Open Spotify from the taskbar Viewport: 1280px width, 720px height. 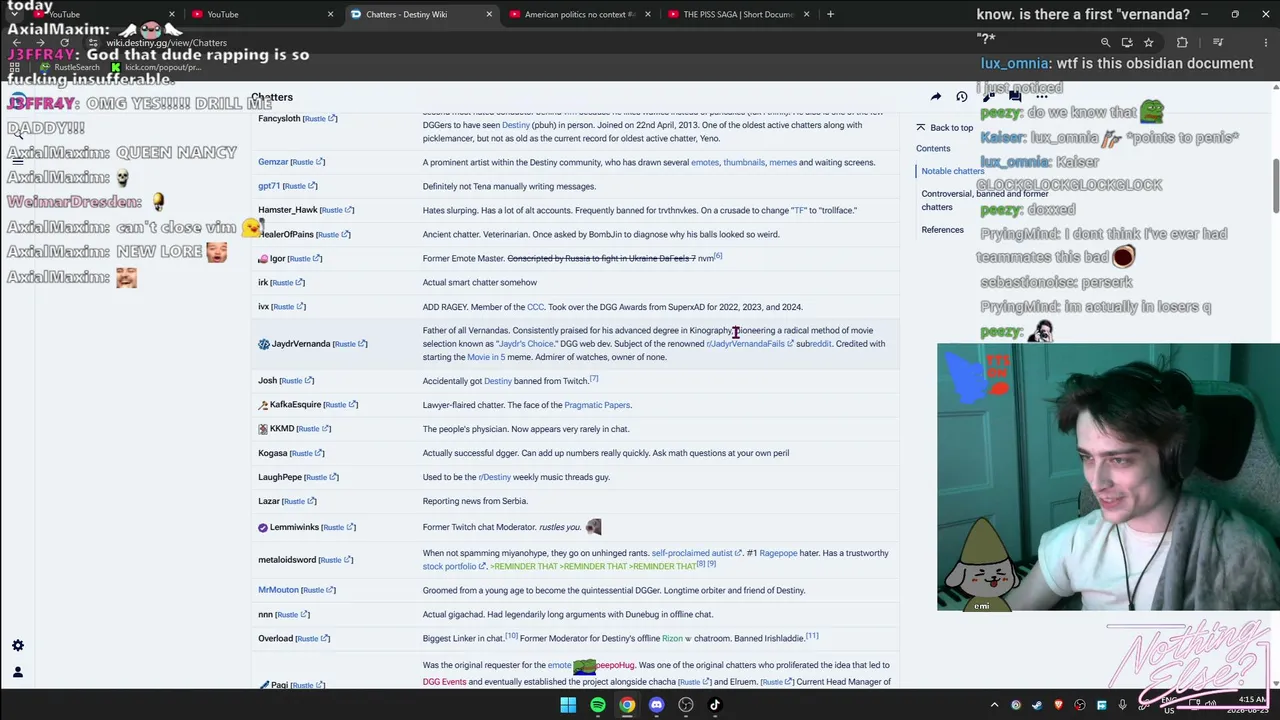pos(597,705)
